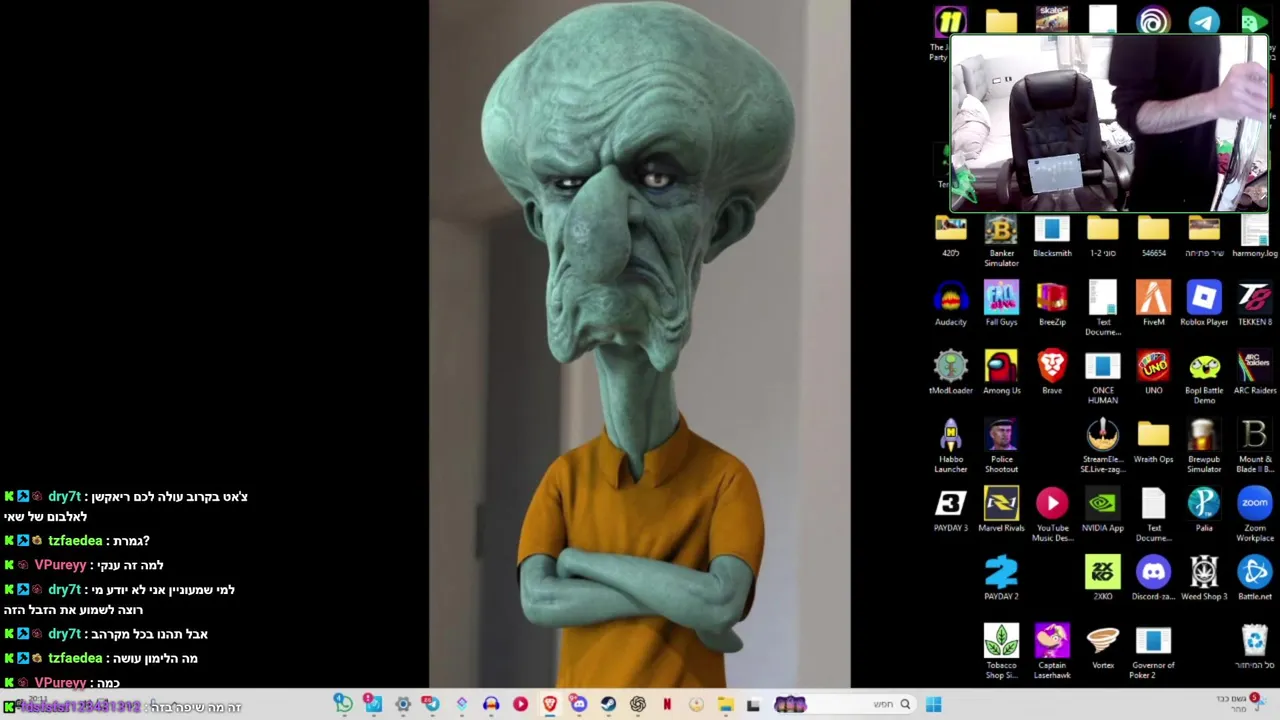Open the tModLoader desktop shortcut
The height and width of the screenshot is (720, 1280).
pos(951,373)
